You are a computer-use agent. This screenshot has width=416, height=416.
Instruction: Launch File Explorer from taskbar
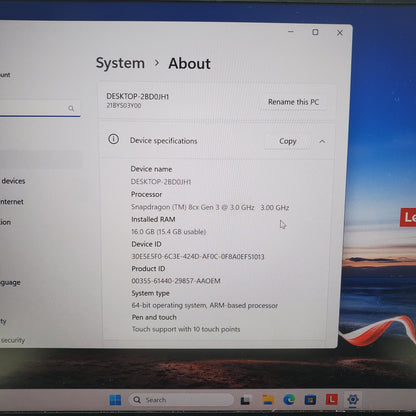[x=268, y=399]
